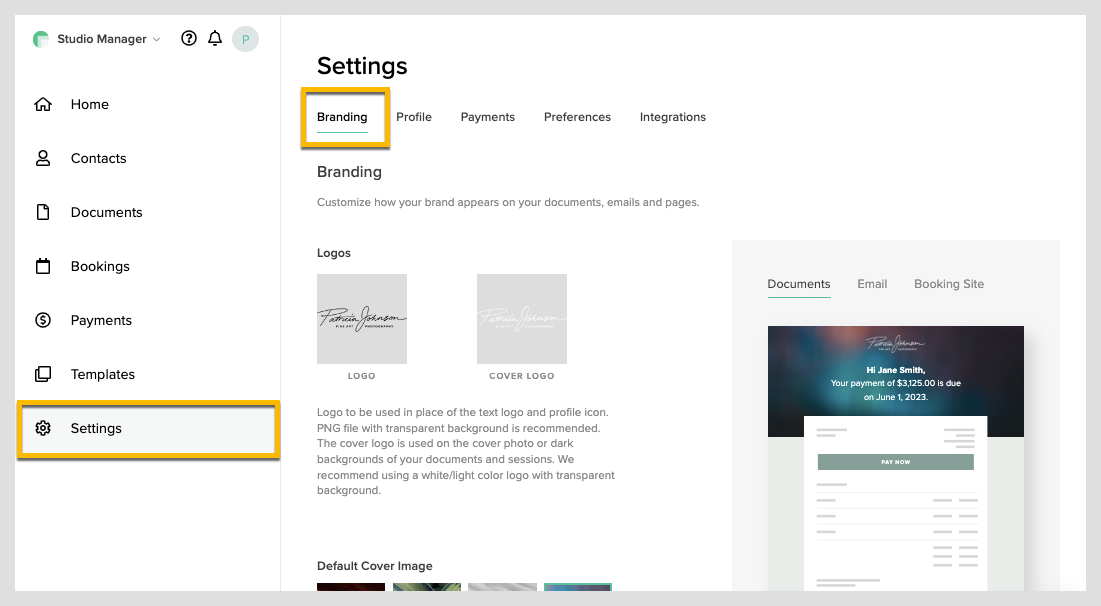Viewport: 1101px width, 606px height.
Task: Go to Home in sidebar
Action: coord(90,105)
